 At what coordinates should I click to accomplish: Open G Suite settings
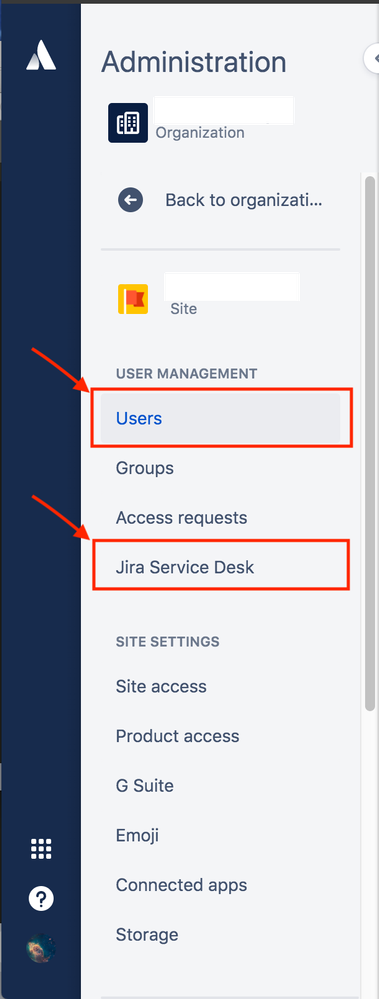pyautogui.click(x=145, y=786)
